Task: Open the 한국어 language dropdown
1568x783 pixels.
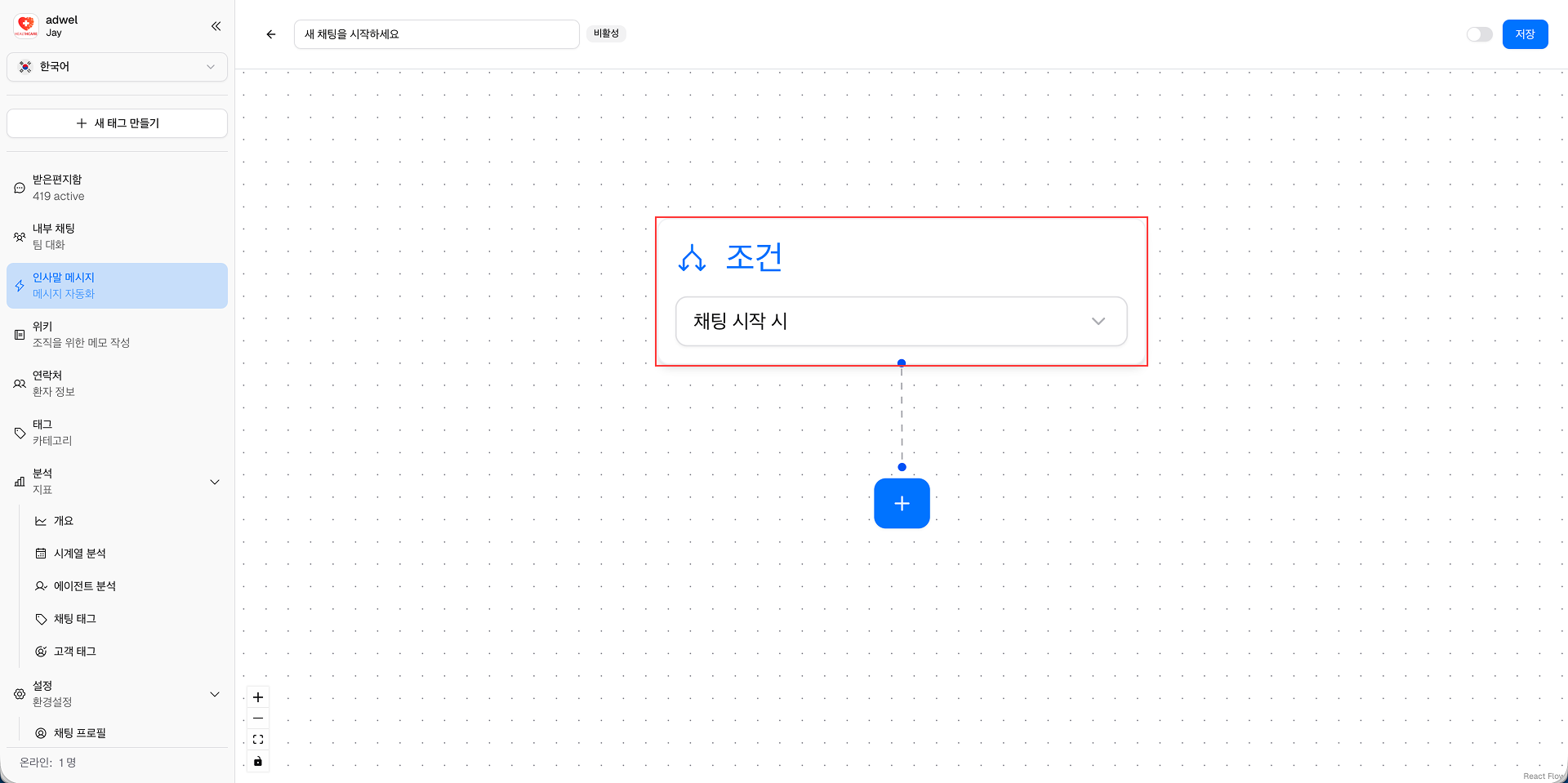Action: 117,67
